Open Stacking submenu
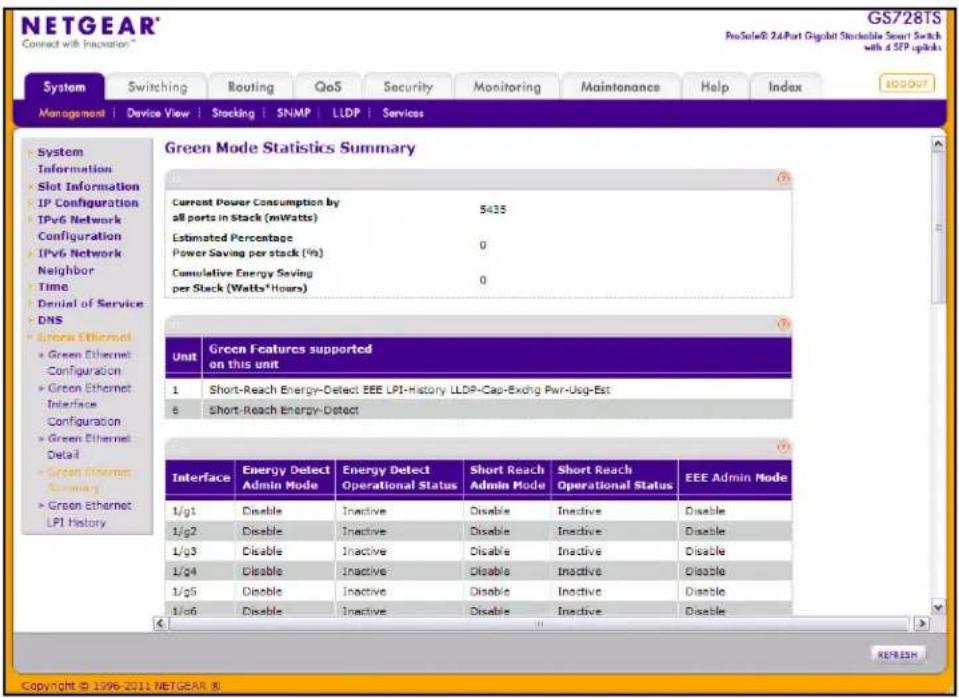This screenshot has width=959, height=698. 233,113
